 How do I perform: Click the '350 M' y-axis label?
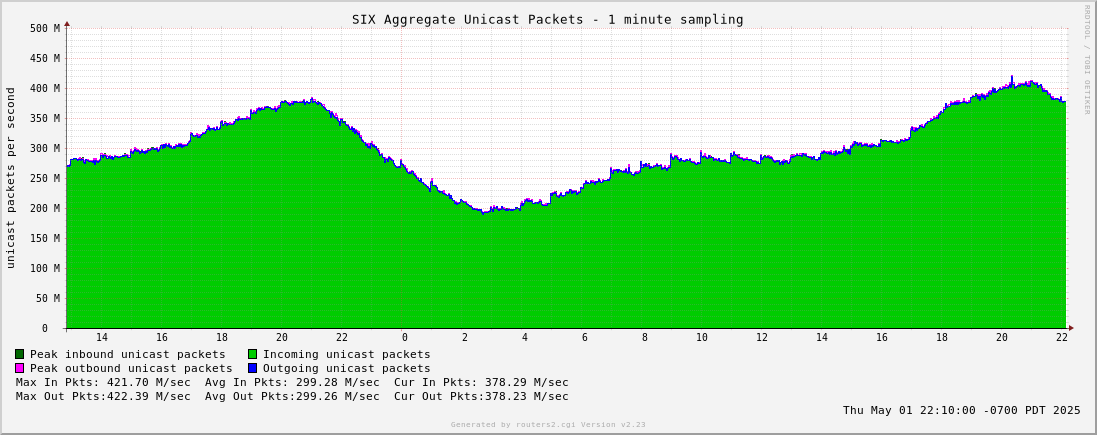tap(45, 118)
